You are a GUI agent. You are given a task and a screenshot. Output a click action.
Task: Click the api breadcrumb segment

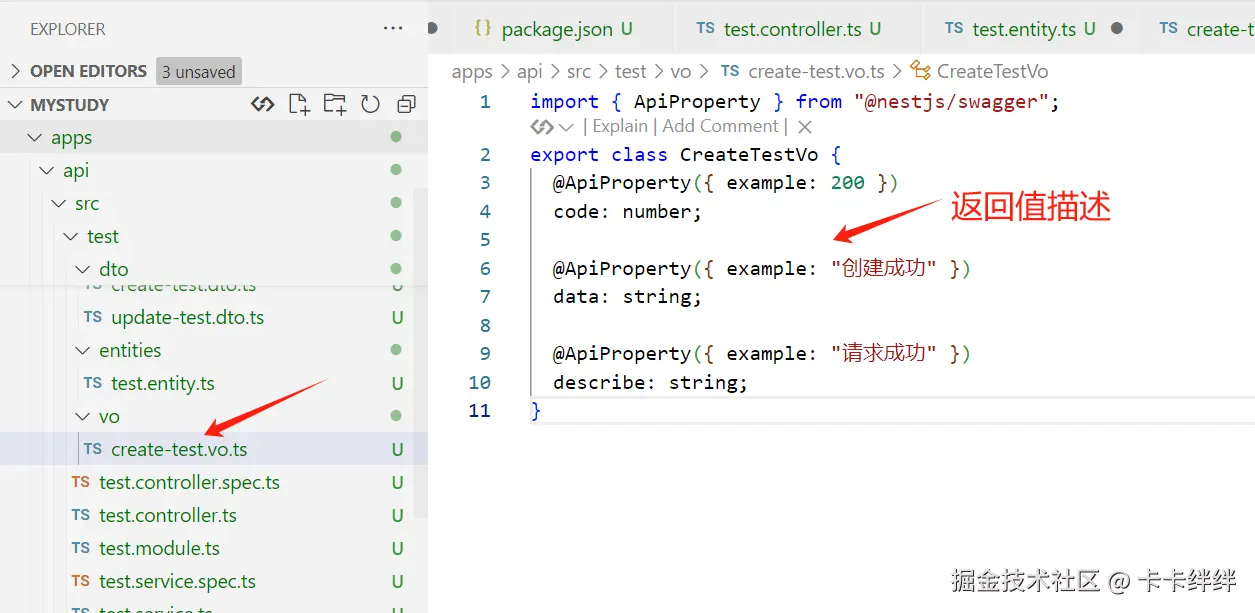pyautogui.click(x=530, y=71)
